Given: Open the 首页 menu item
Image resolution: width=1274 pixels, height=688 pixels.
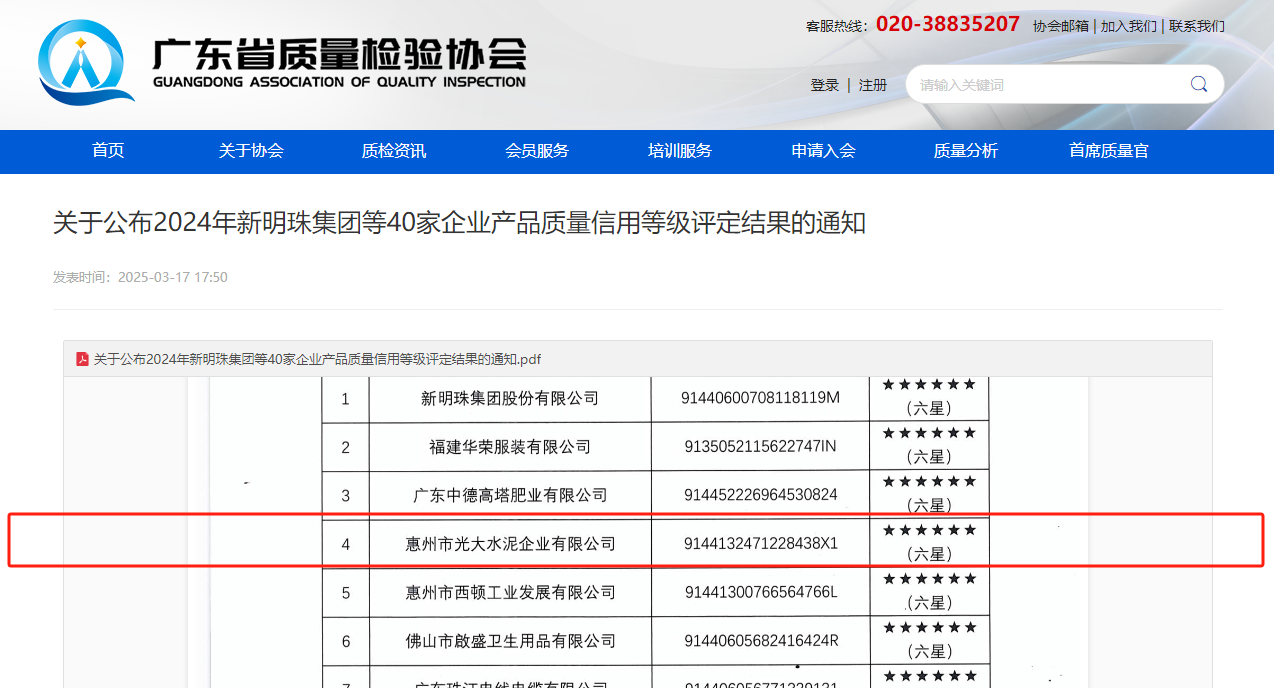Looking at the screenshot, I should tap(108, 151).
